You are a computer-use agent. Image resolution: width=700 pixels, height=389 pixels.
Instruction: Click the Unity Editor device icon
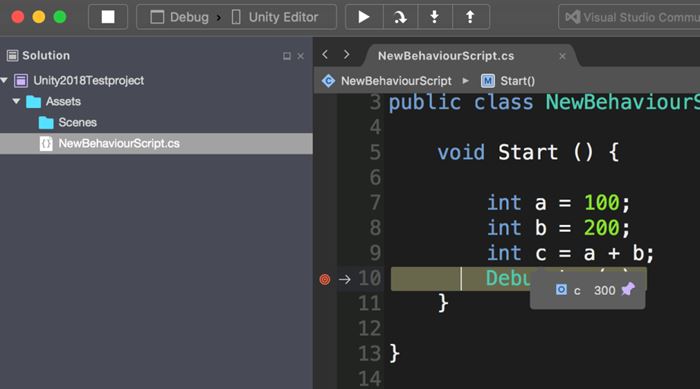pos(236,17)
